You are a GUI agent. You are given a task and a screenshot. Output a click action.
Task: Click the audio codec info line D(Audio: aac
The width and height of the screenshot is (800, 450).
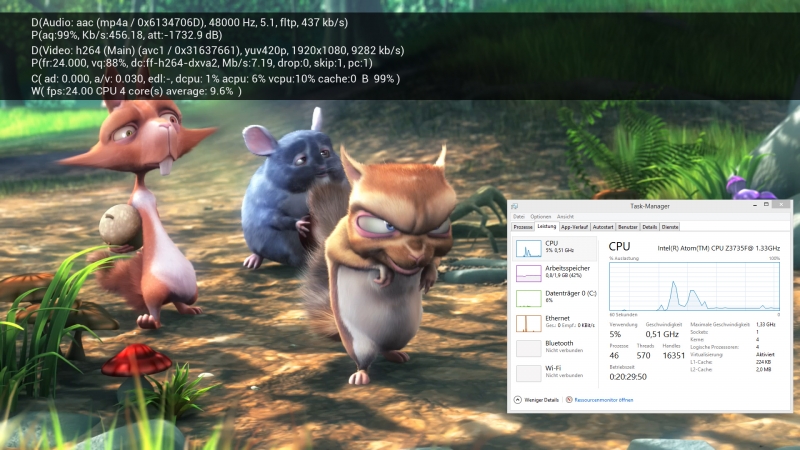click(x=189, y=22)
